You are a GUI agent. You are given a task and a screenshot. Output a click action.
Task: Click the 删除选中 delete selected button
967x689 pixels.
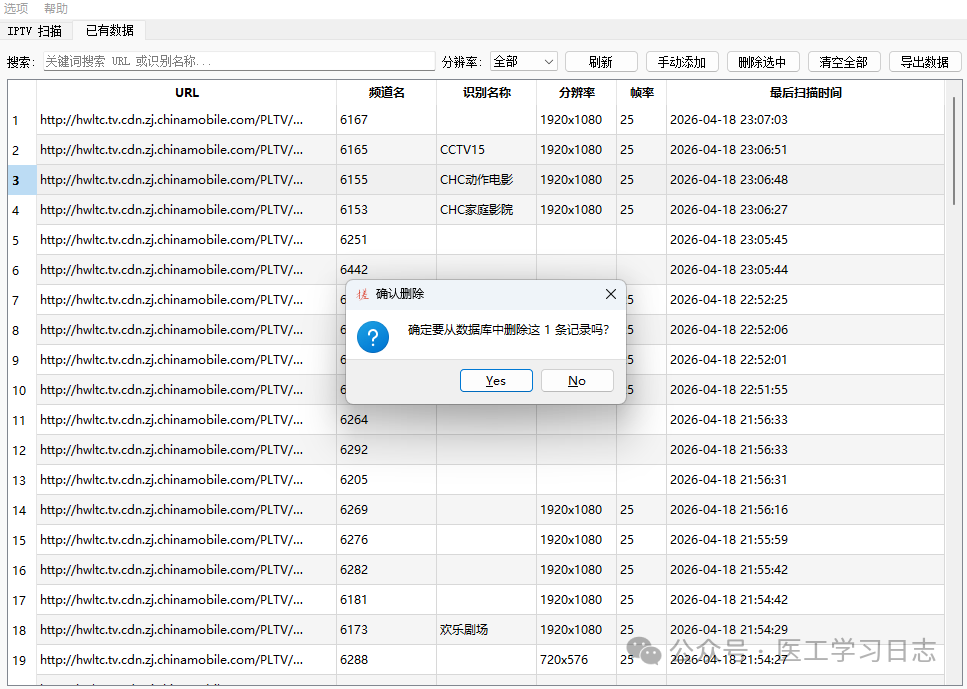click(762, 61)
